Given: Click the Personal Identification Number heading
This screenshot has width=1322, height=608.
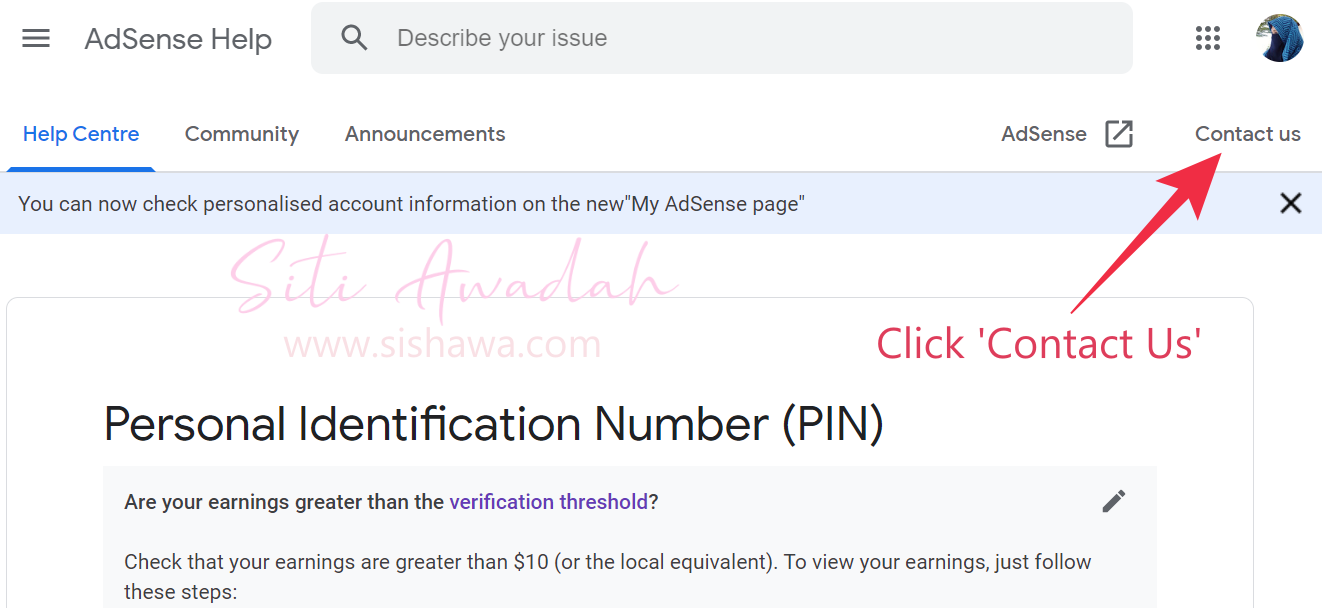Looking at the screenshot, I should 494,424.
